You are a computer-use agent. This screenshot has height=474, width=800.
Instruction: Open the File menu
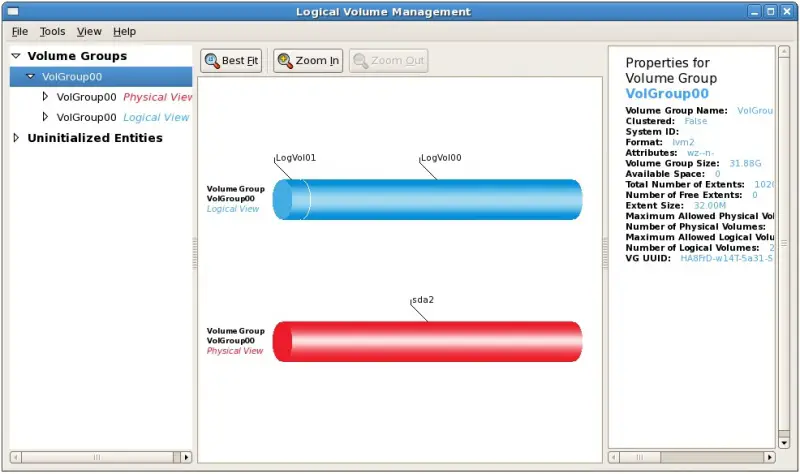click(x=20, y=32)
